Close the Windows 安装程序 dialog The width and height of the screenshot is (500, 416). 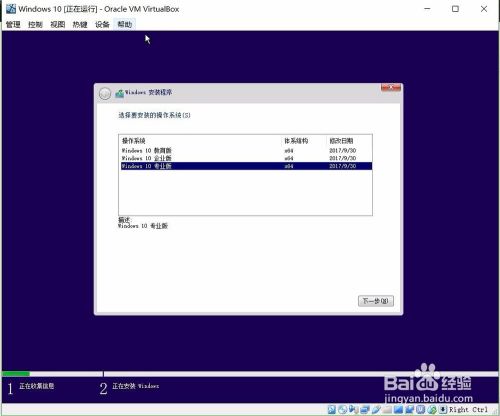pyautogui.click(x=391, y=88)
